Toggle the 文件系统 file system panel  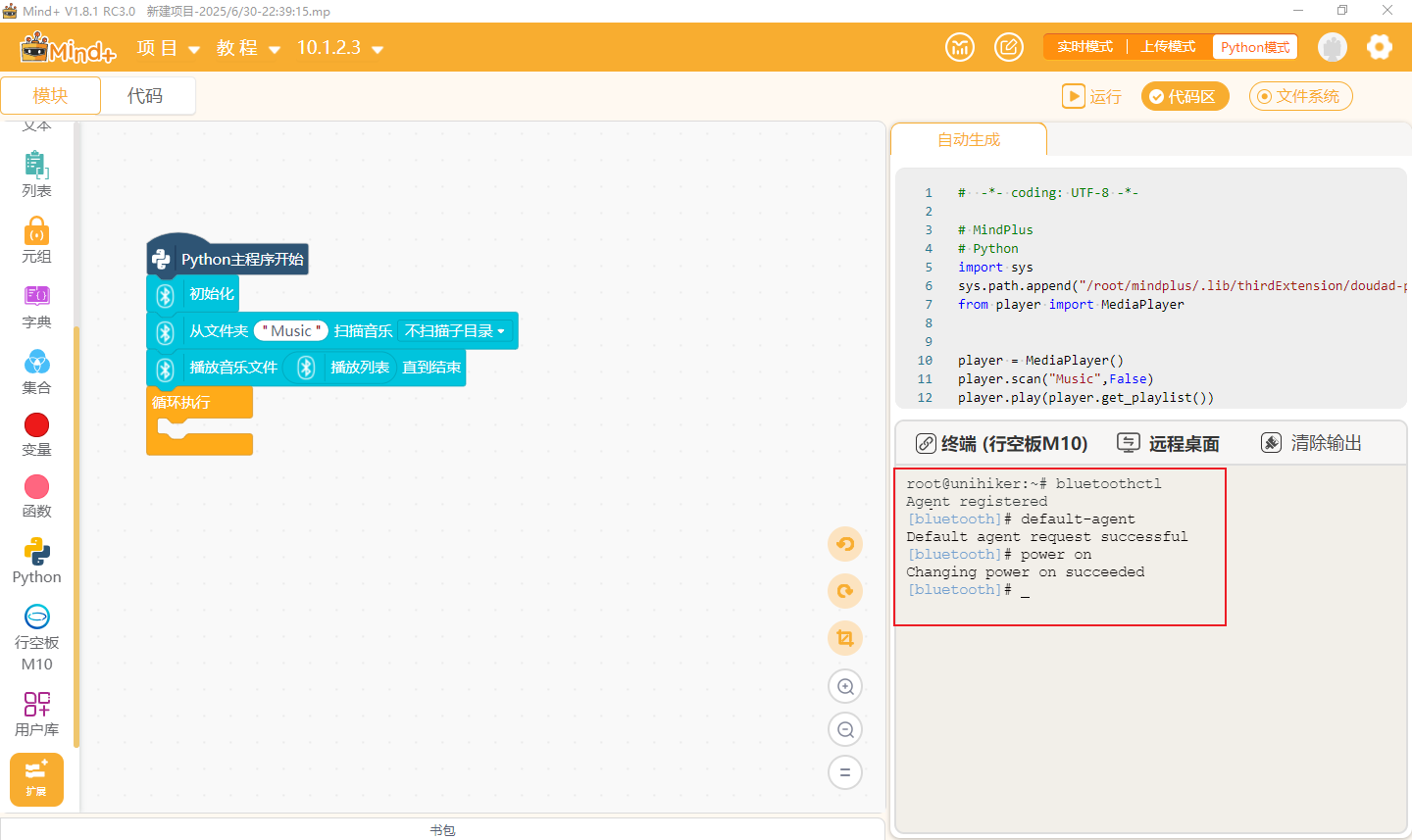1300,96
